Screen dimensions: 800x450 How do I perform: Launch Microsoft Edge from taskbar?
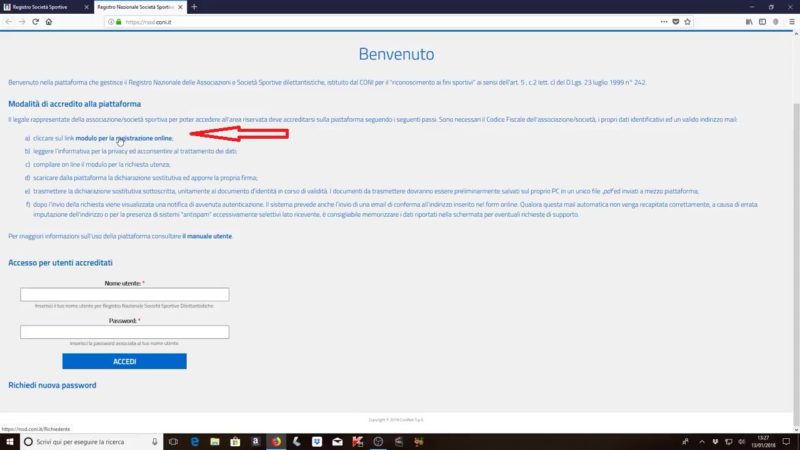(194, 442)
